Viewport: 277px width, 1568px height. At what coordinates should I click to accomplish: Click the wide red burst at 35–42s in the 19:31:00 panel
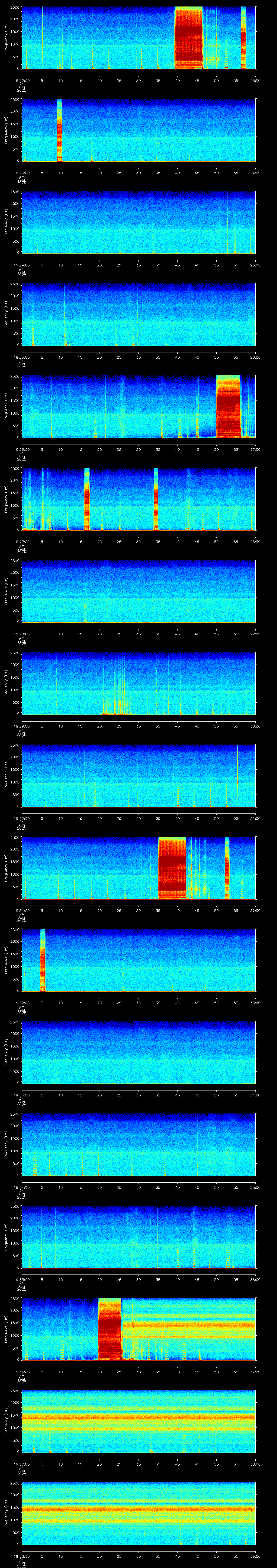click(x=172, y=868)
